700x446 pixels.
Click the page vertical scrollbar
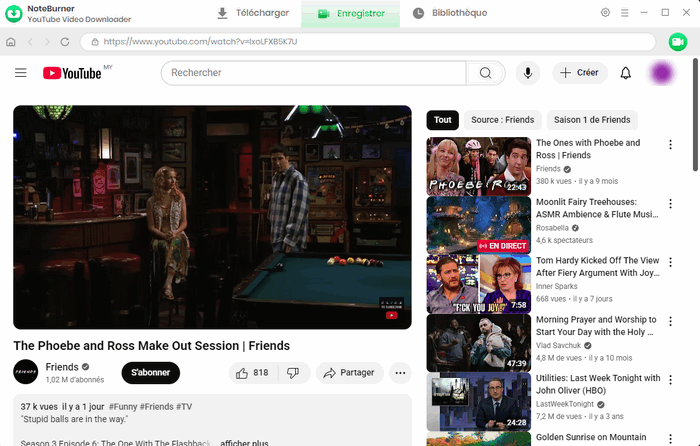(x=695, y=115)
